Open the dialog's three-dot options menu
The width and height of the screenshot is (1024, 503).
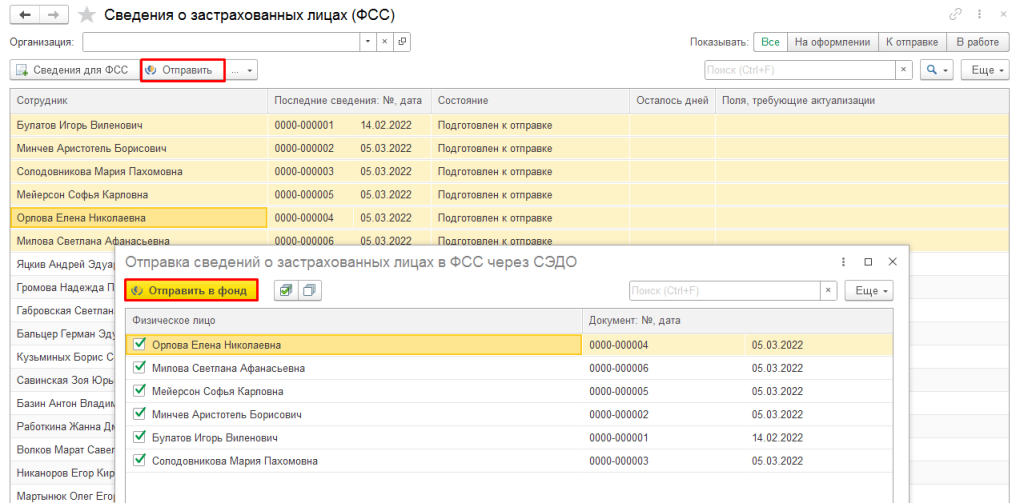[844, 261]
